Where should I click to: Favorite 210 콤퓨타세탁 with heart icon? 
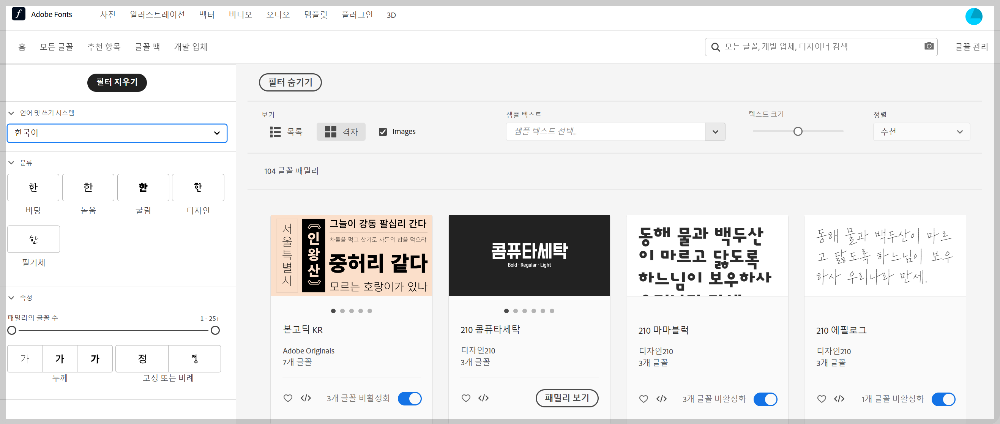click(466, 398)
